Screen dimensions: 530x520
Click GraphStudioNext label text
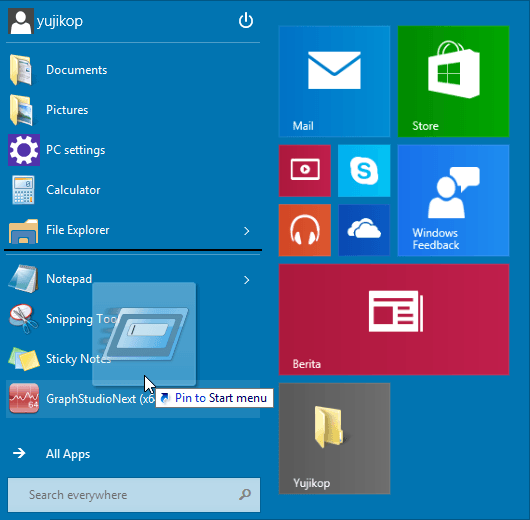point(100,399)
